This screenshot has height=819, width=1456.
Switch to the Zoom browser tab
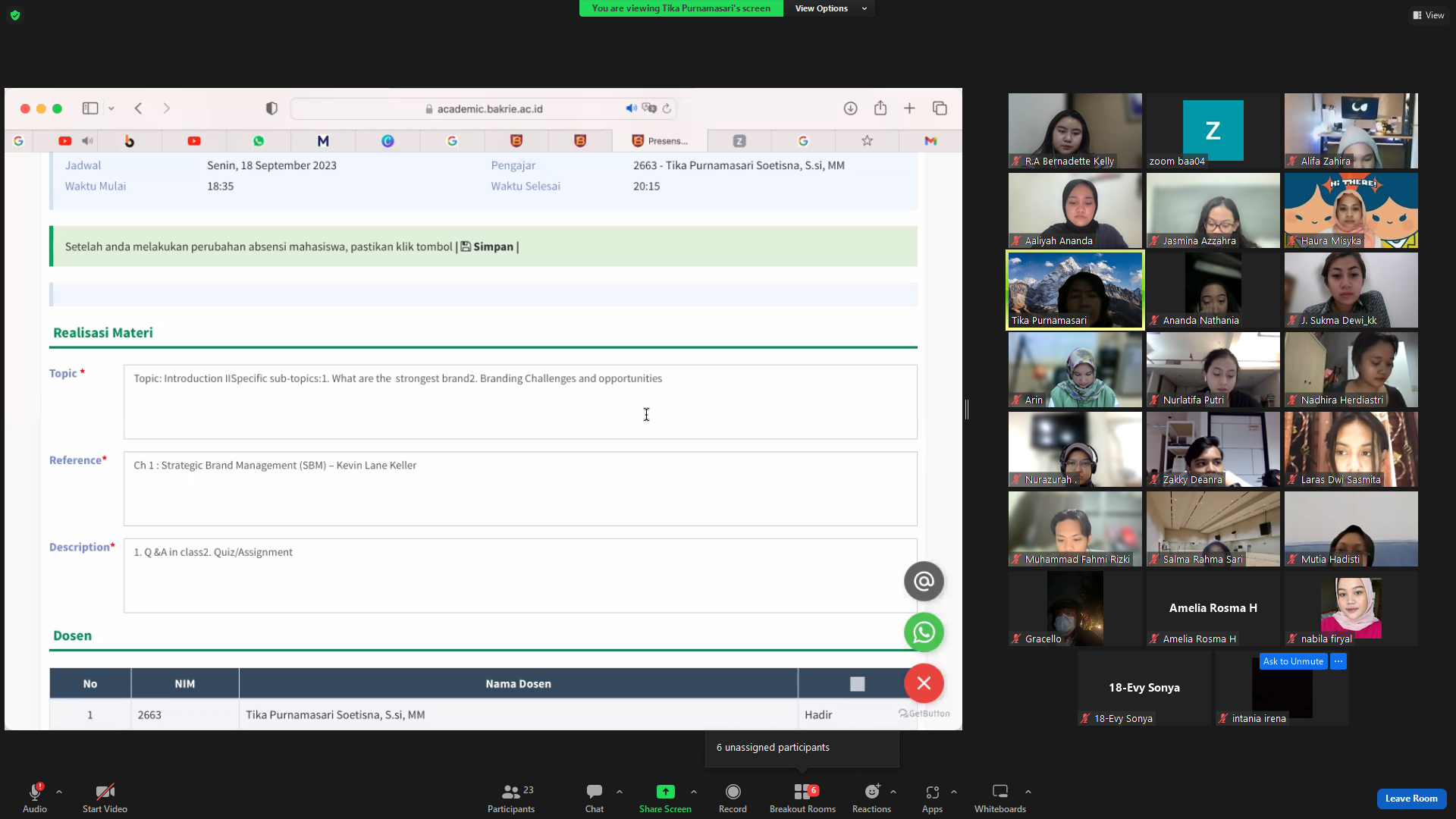[x=739, y=141]
